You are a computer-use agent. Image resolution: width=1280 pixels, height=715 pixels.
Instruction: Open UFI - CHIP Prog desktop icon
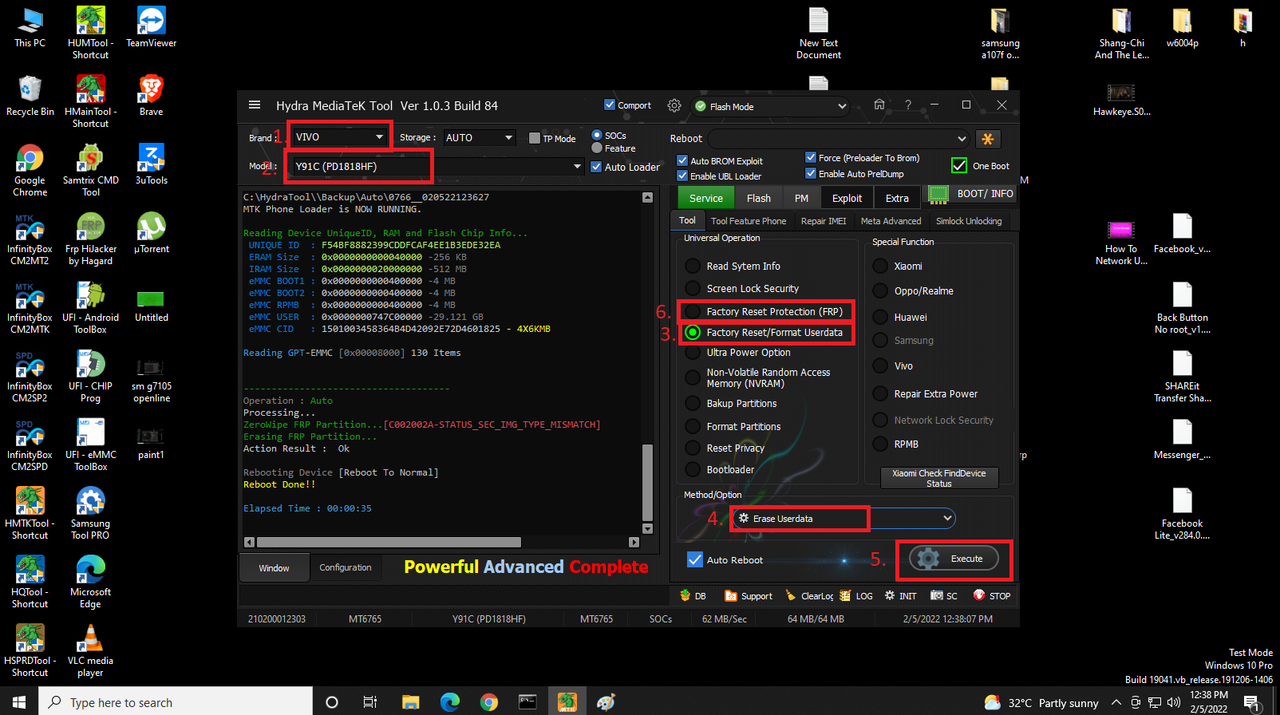point(90,376)
